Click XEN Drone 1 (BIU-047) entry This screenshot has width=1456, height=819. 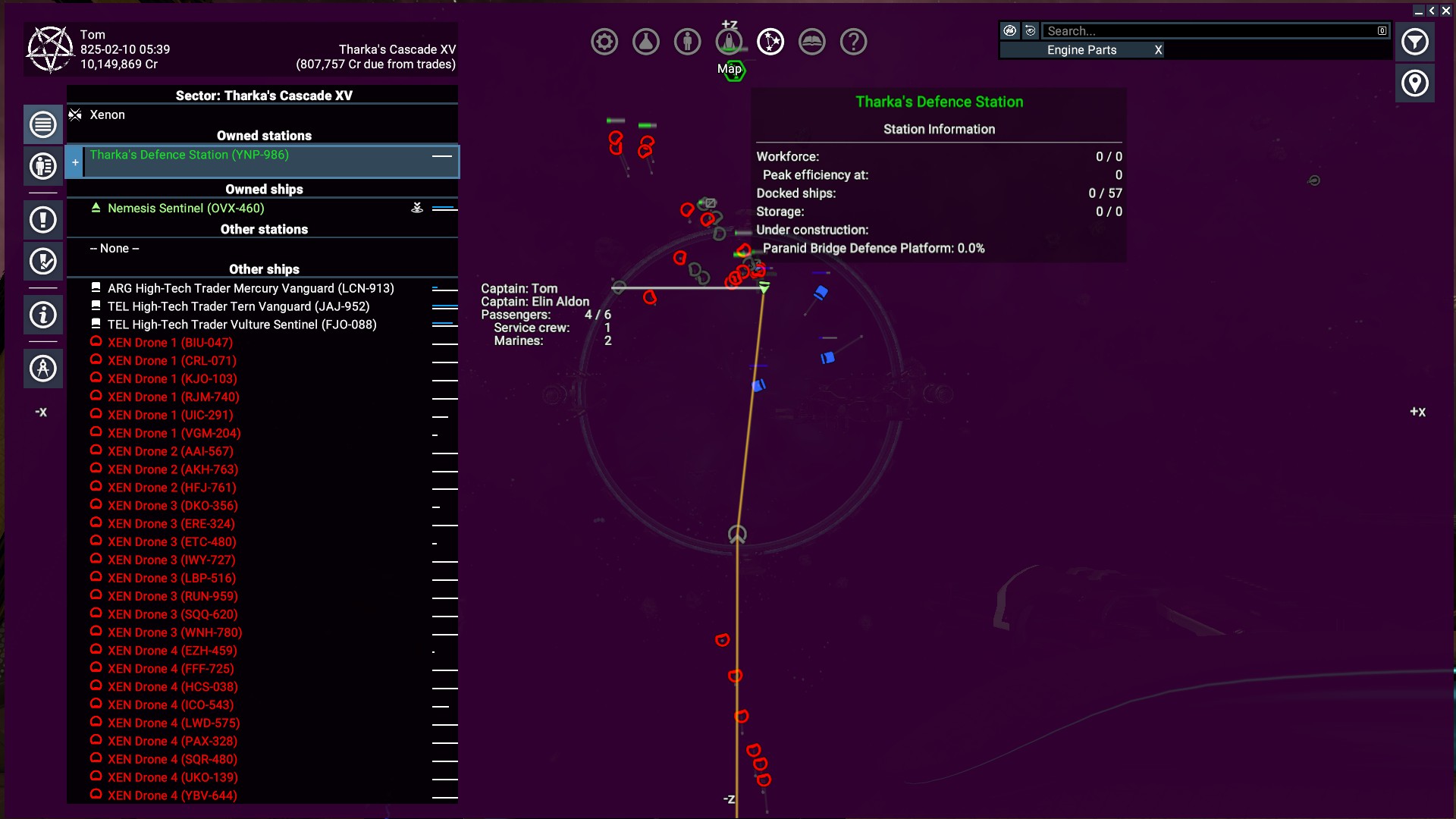click(x=170, y=343)
